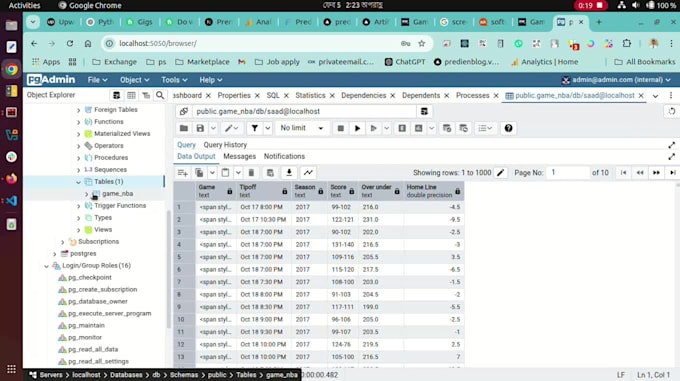This screenshot has width=680, height=381.
Task: Open copy options dropdown in data output
Action: (x=212, y=173)
